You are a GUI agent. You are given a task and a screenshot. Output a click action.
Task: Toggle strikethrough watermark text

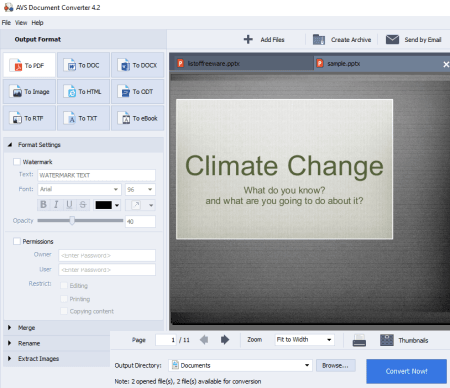pos(83,204)
